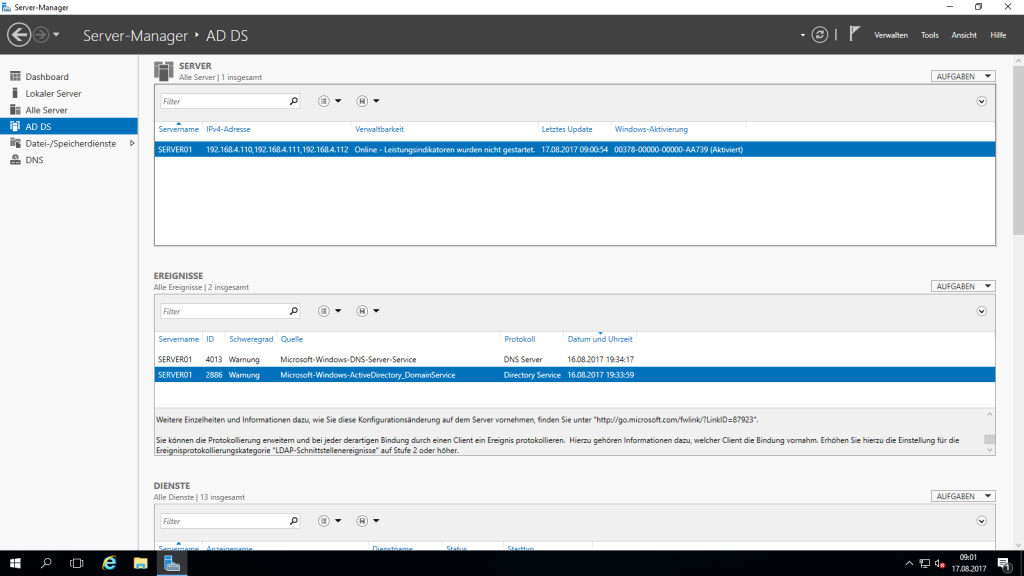Sort events by Protokoll column
This screenshot has height=576, width=1024.
coord(519,339)
